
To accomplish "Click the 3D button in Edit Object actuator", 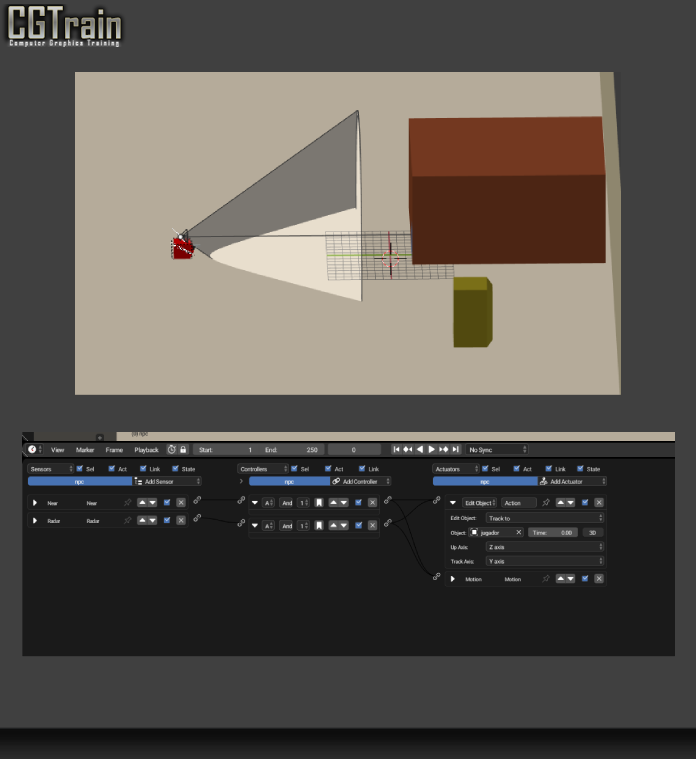I will tap(593, 533).
